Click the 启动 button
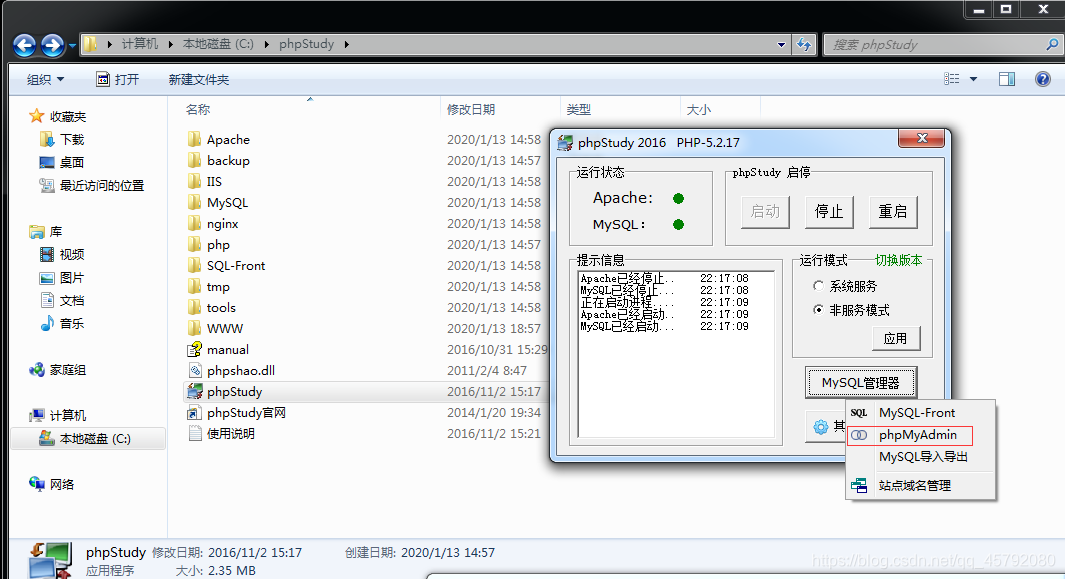The image size is (1065, 579). click(x=765, y=211)
